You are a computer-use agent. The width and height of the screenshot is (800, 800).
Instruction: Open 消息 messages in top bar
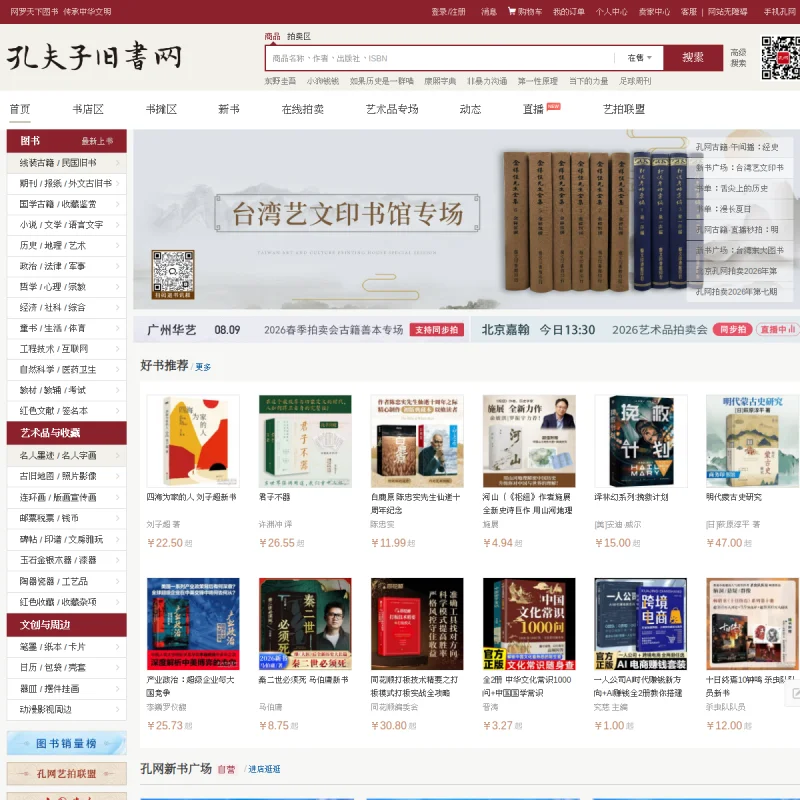(x=489, y=11)
